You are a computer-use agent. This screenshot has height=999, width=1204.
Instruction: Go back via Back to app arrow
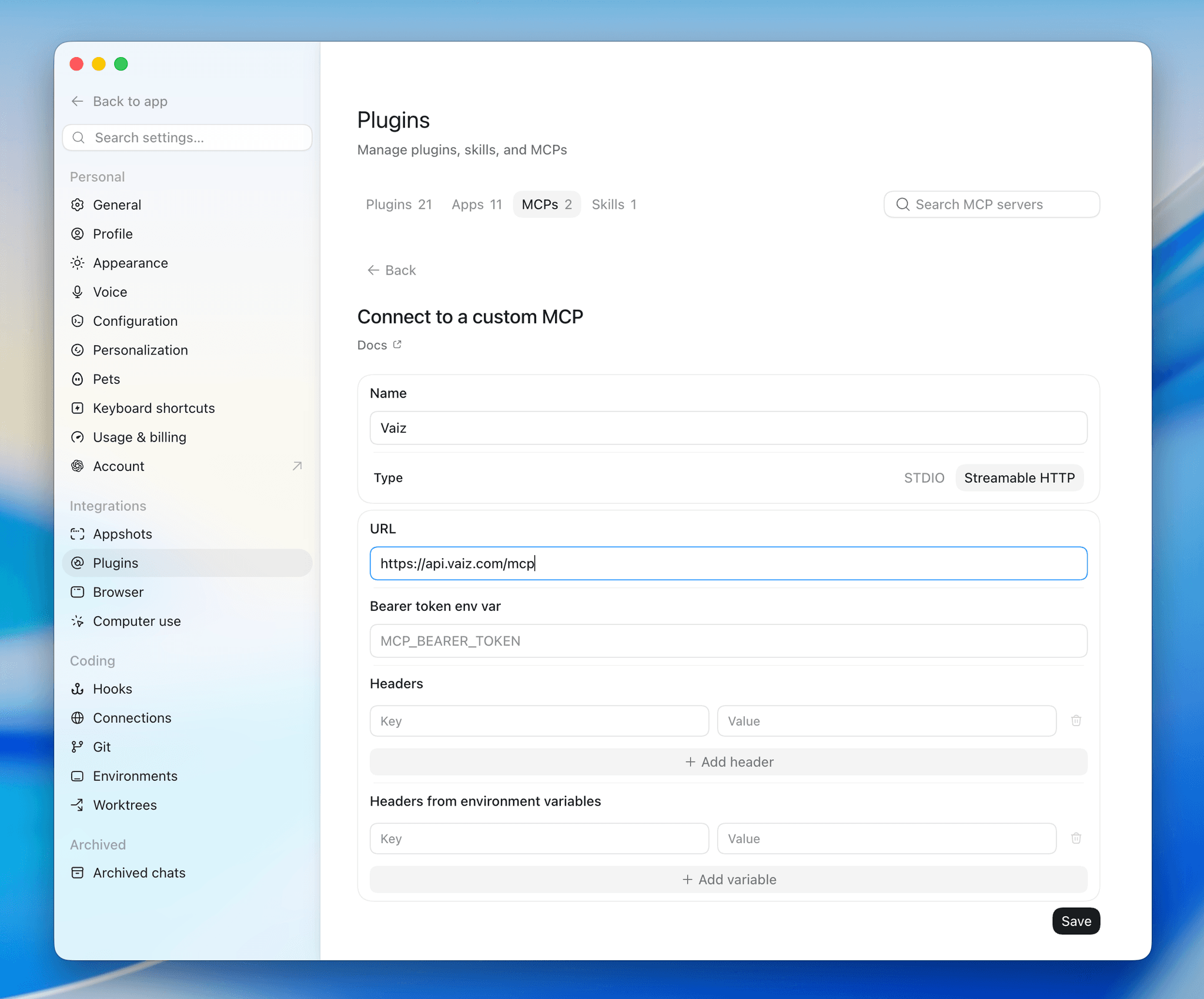[77, 101]
